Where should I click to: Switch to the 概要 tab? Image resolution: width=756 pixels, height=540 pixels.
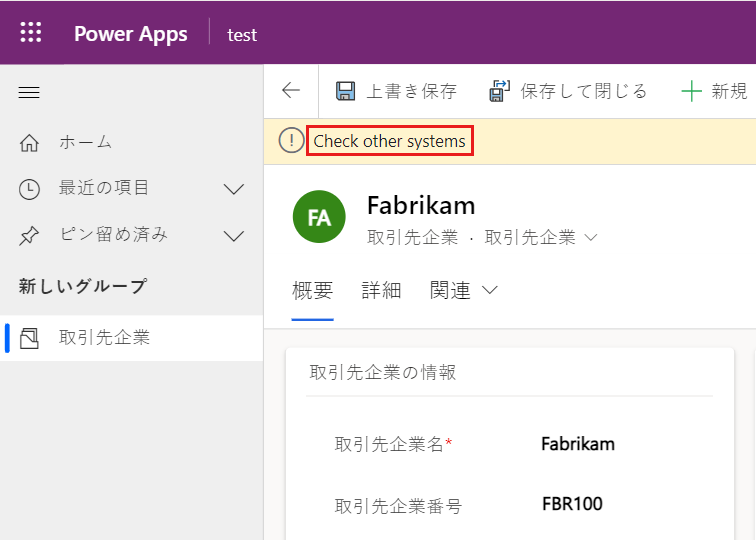(312, 291)
